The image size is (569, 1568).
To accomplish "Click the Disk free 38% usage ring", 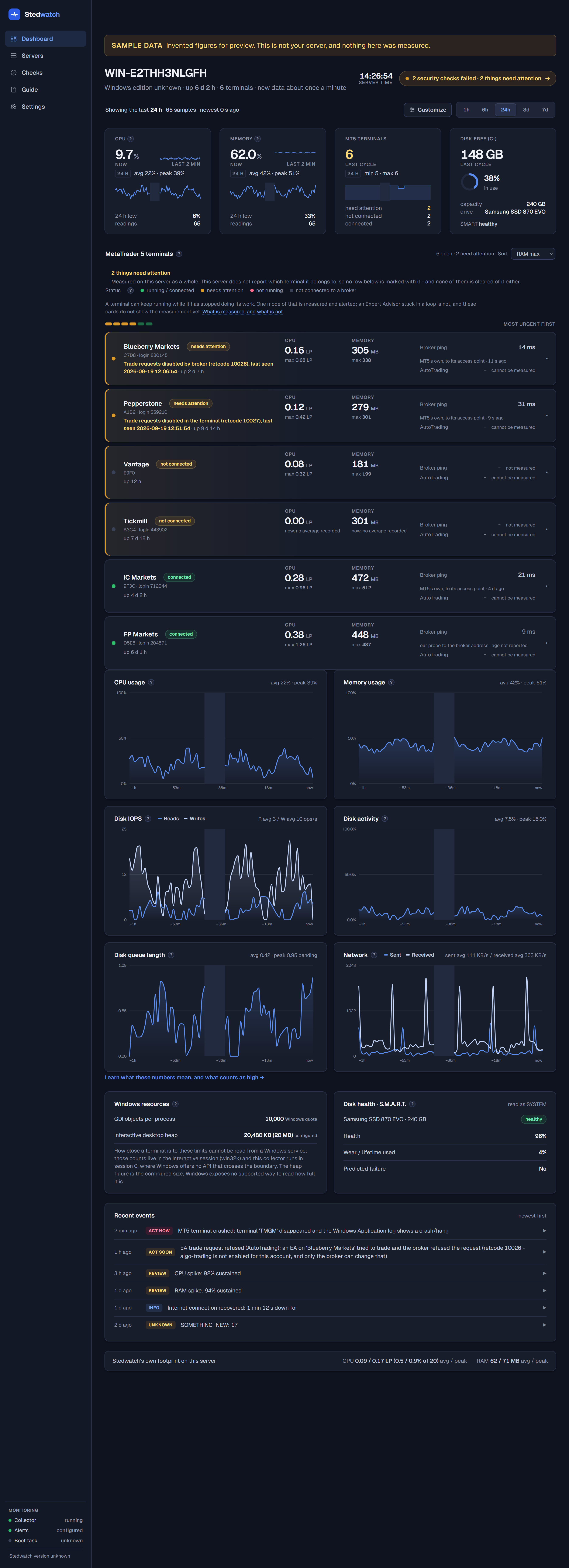I will (x=469, y=182).
